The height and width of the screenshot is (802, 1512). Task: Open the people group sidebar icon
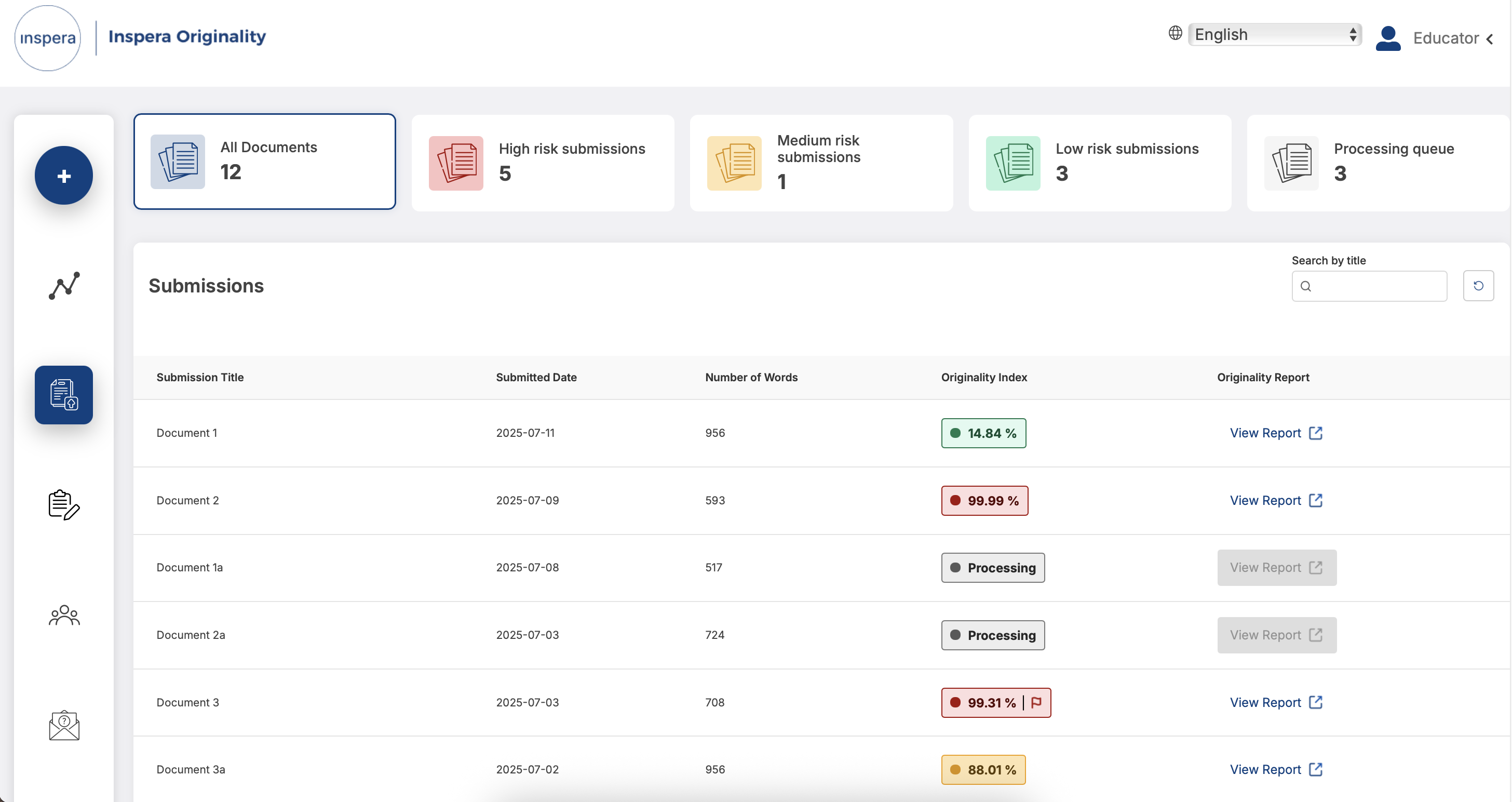(63, 614)
